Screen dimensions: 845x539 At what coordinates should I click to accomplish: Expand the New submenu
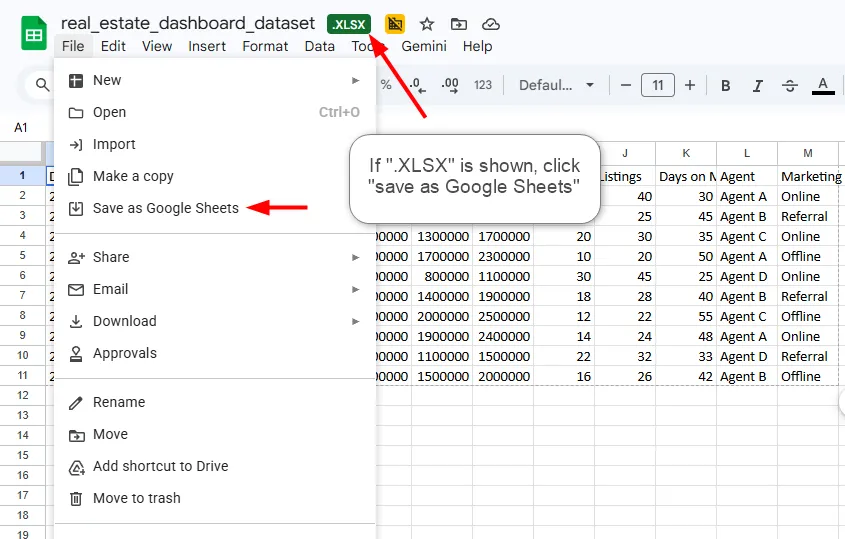point(214,80)
